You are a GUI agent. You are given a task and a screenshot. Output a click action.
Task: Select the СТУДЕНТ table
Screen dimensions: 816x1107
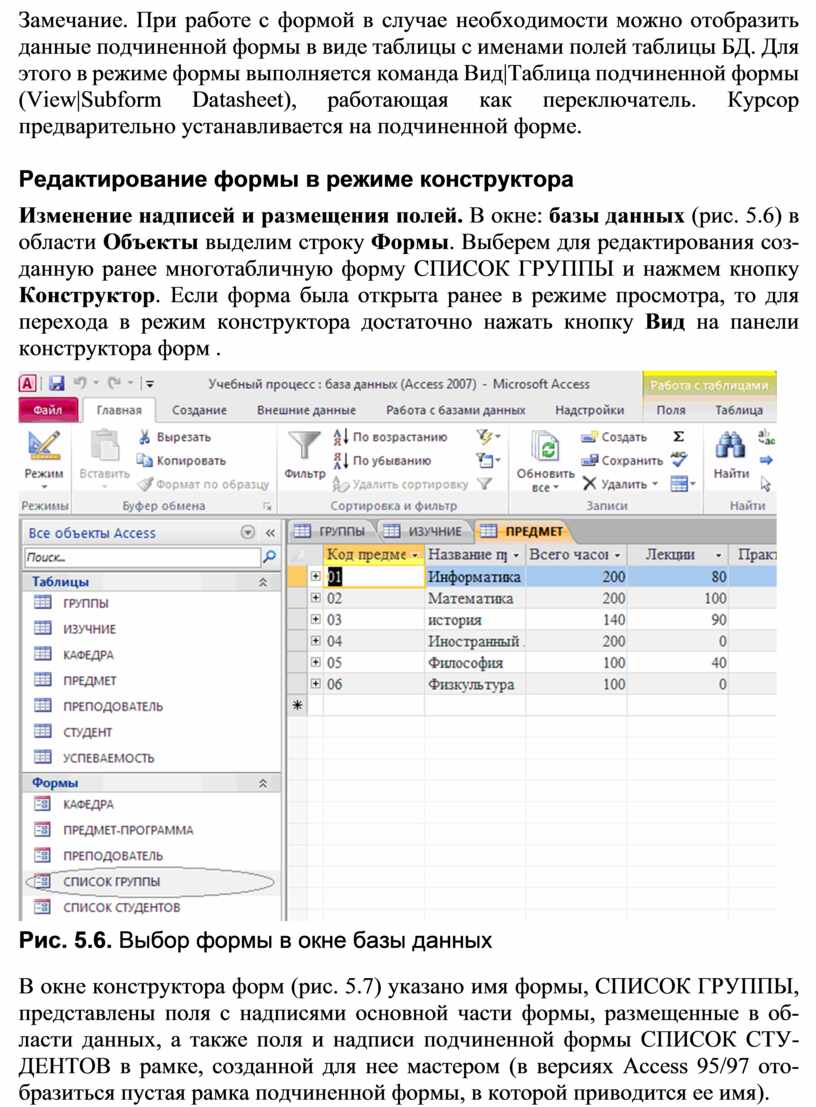[87, 732]
